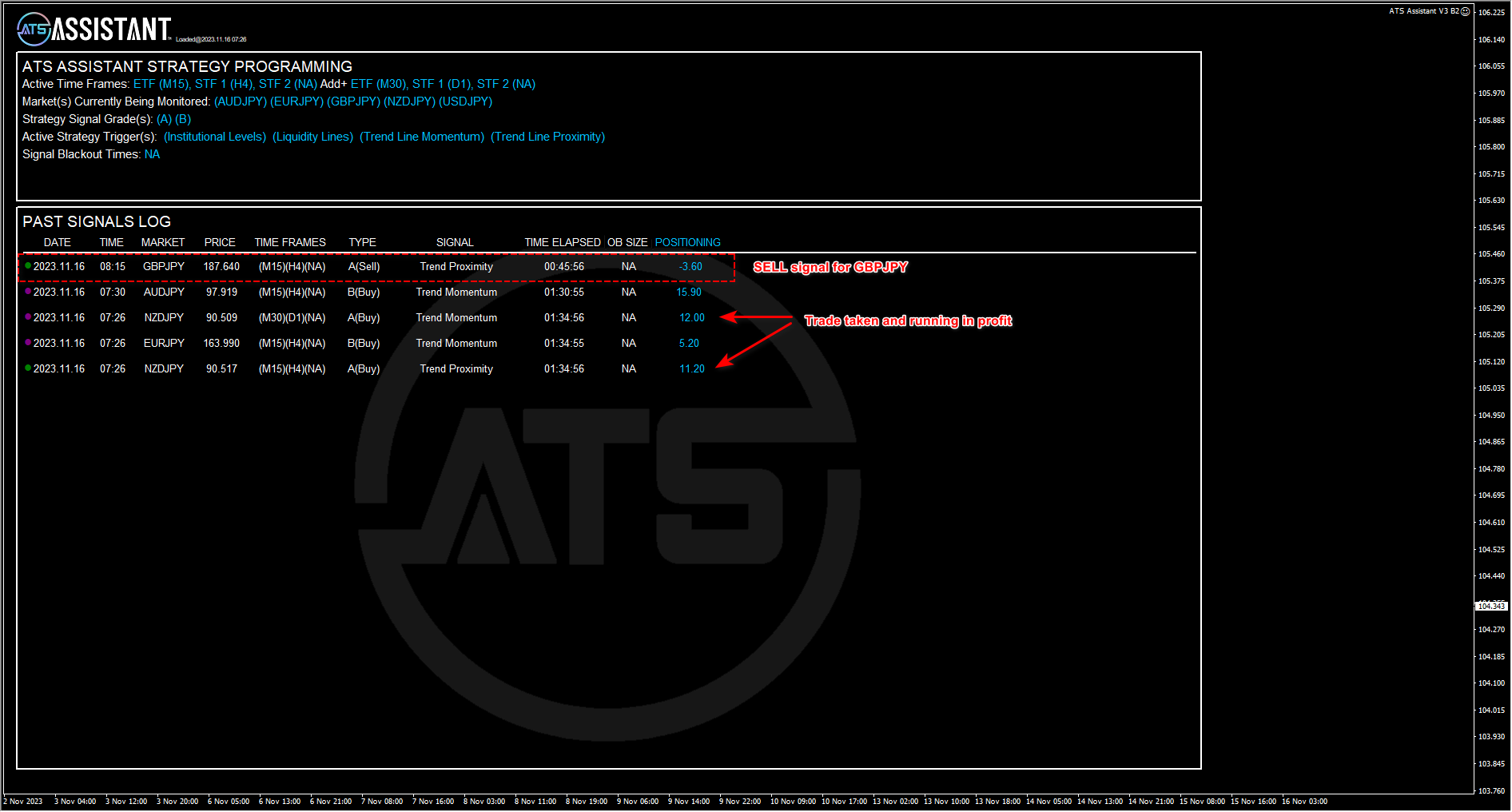Click the (Institutional Levels) strategy trigger

pos(215,137)
